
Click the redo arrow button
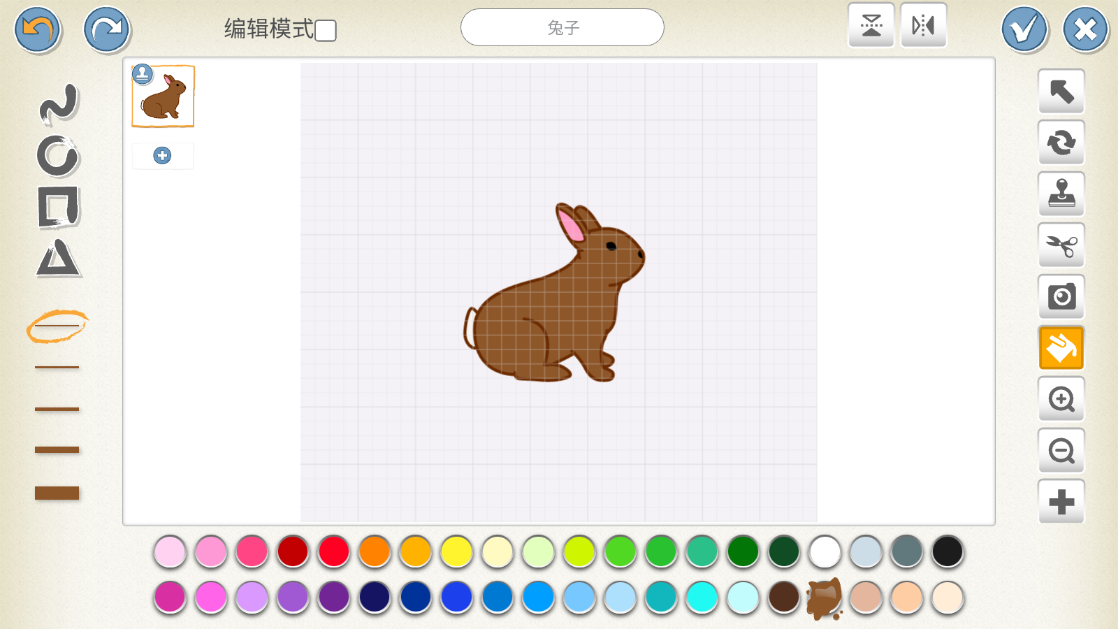107,29
